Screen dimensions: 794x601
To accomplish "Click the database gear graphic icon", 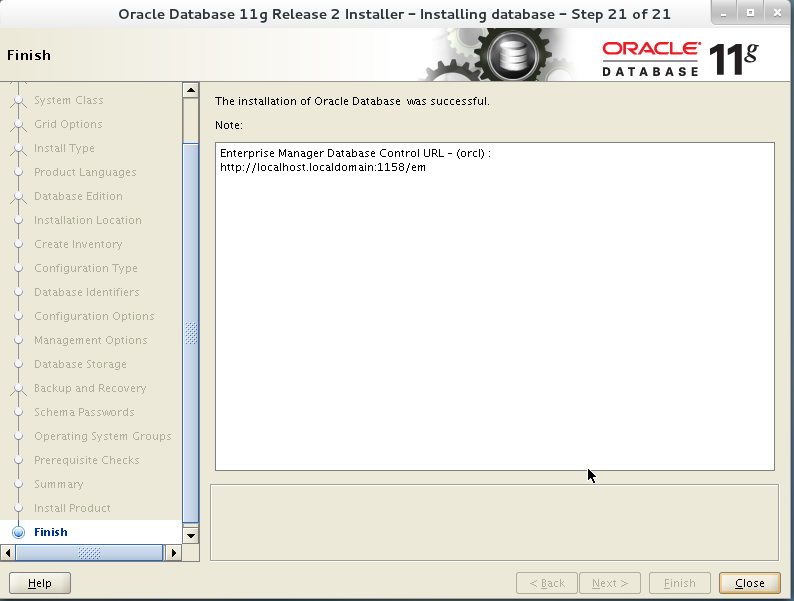I will pyautogui.click(x=512, y=55).
